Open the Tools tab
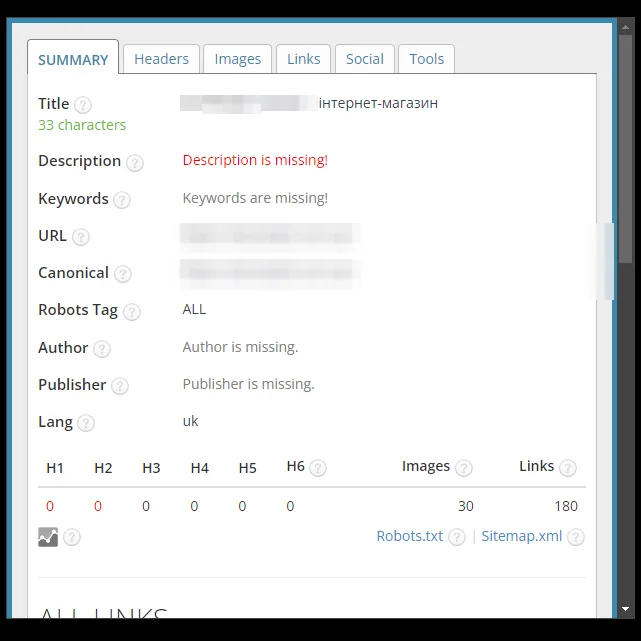 pos(426,59)
